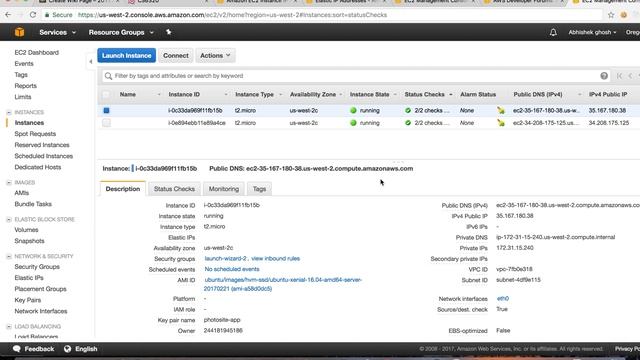Collapse the IMAGES sidebar section
This screenshot has width=640, height=360.
[9, 182]
